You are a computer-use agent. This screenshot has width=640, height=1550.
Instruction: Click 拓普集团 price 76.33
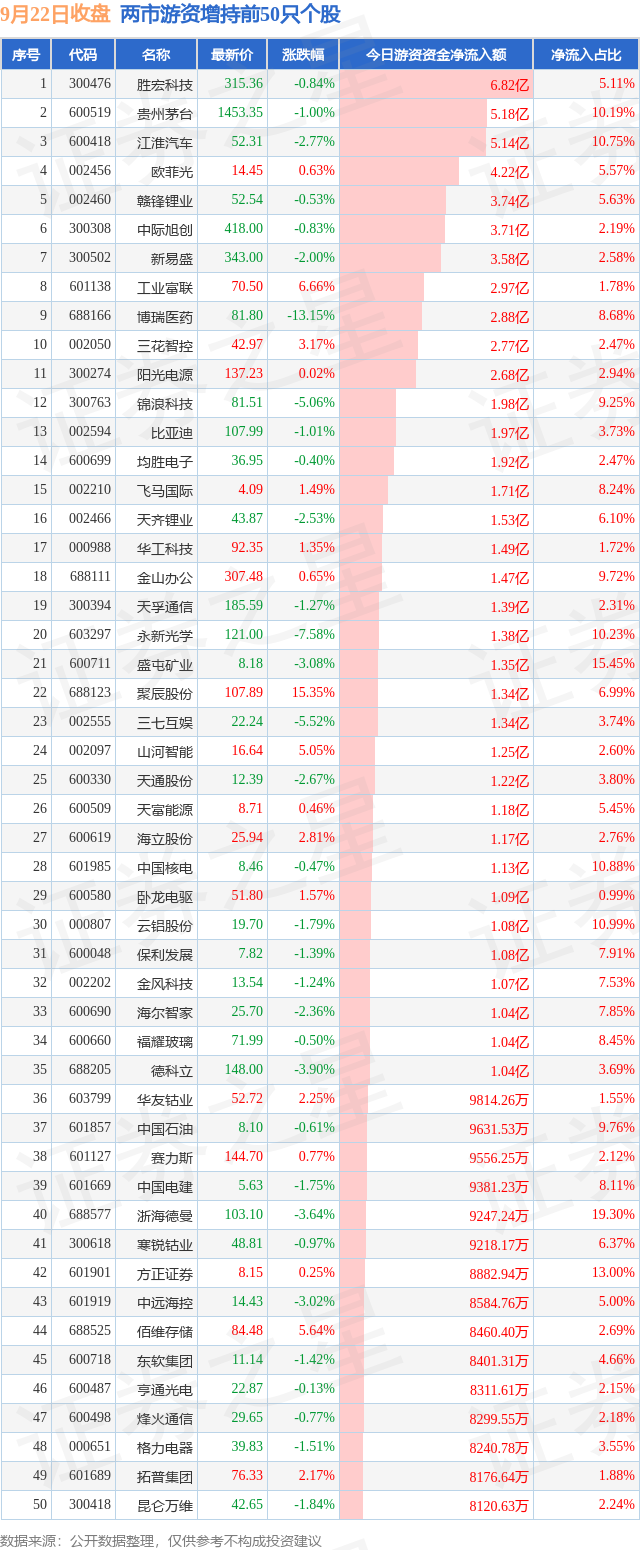[x=247, y=1476]
